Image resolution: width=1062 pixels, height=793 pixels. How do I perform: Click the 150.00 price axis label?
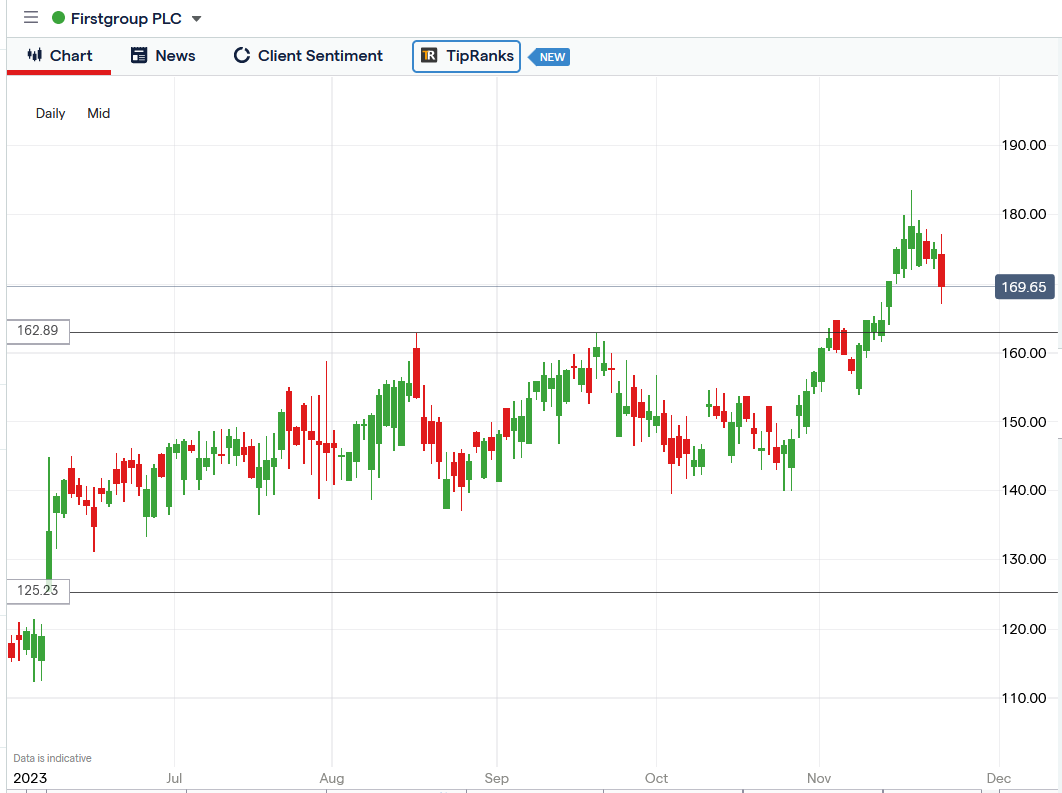coord(1023,422)
